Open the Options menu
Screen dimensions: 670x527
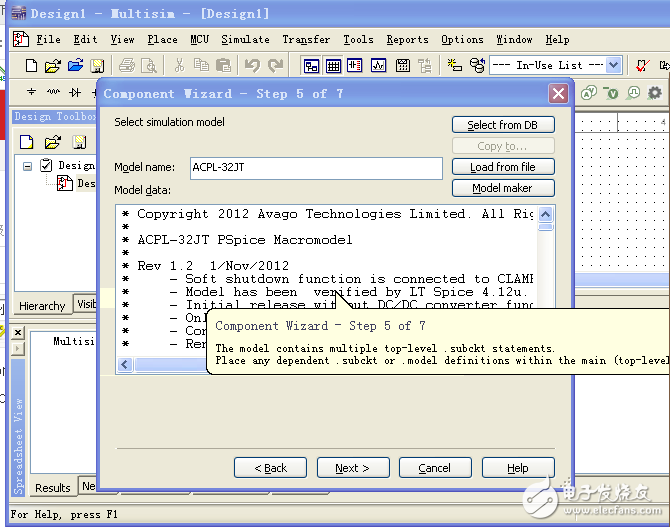tap(462, 40)
